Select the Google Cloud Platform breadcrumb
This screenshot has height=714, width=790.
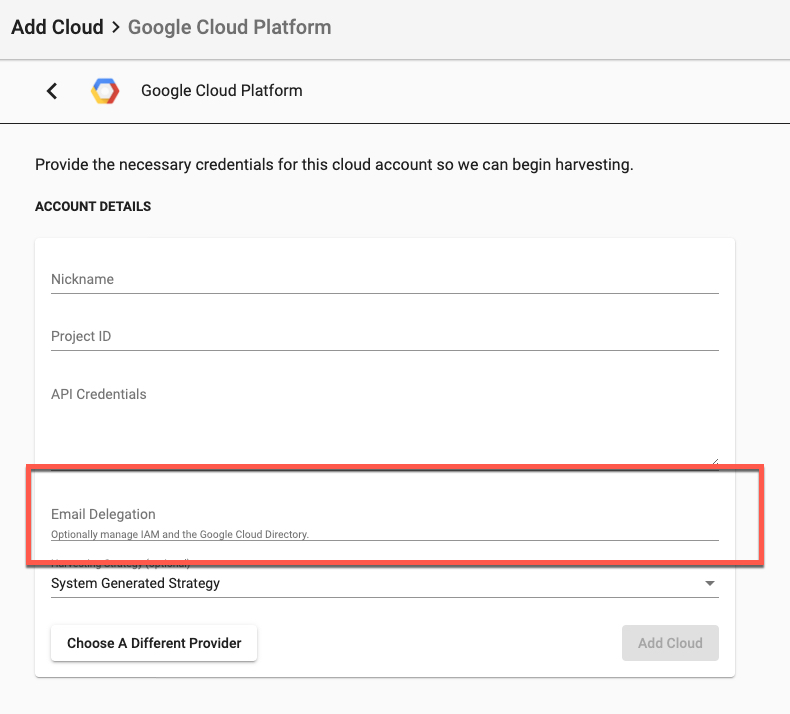pyautogui.click(x=229, y=27)
